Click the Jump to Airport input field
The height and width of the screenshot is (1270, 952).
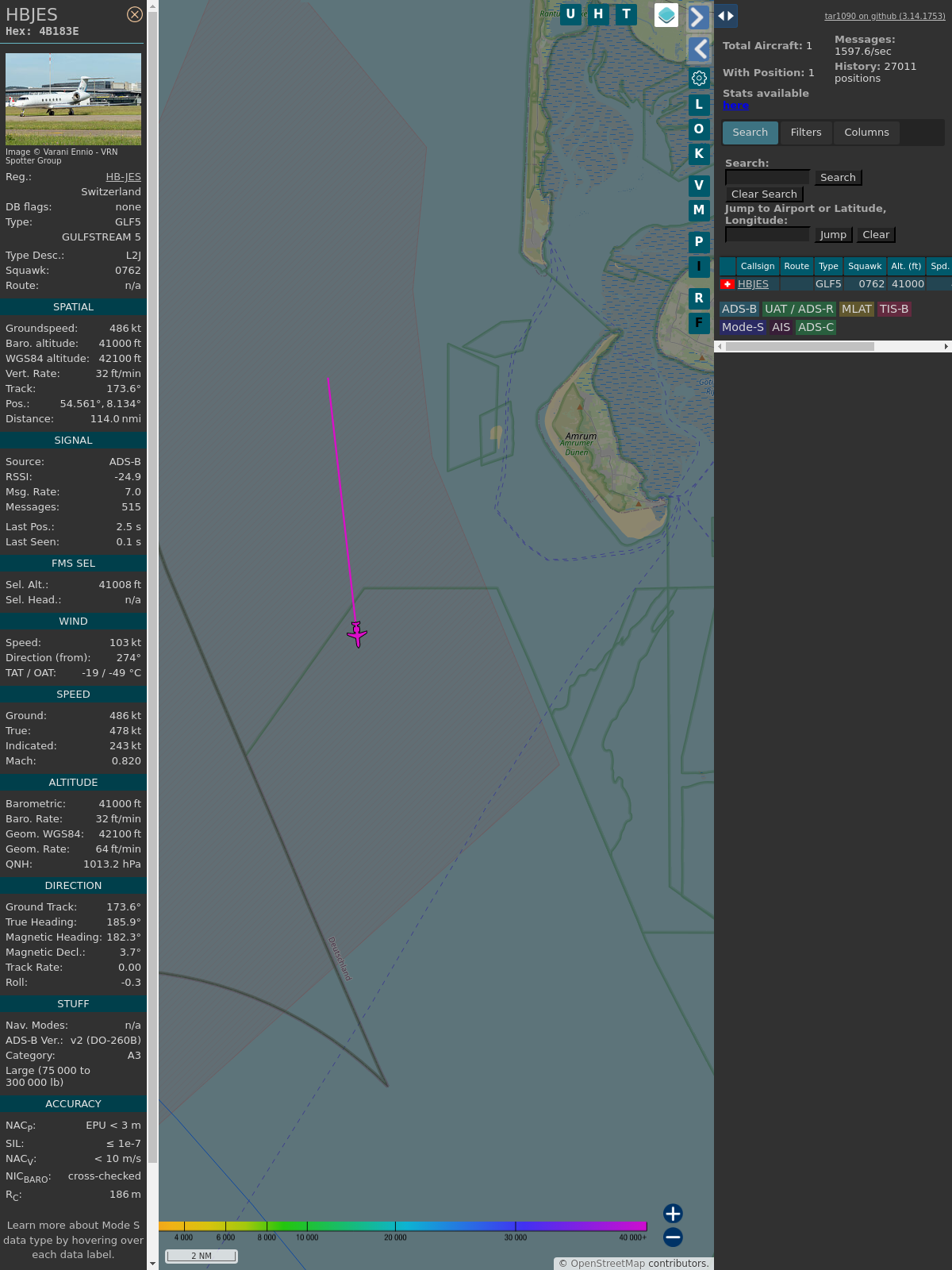[x=767, y=235]
